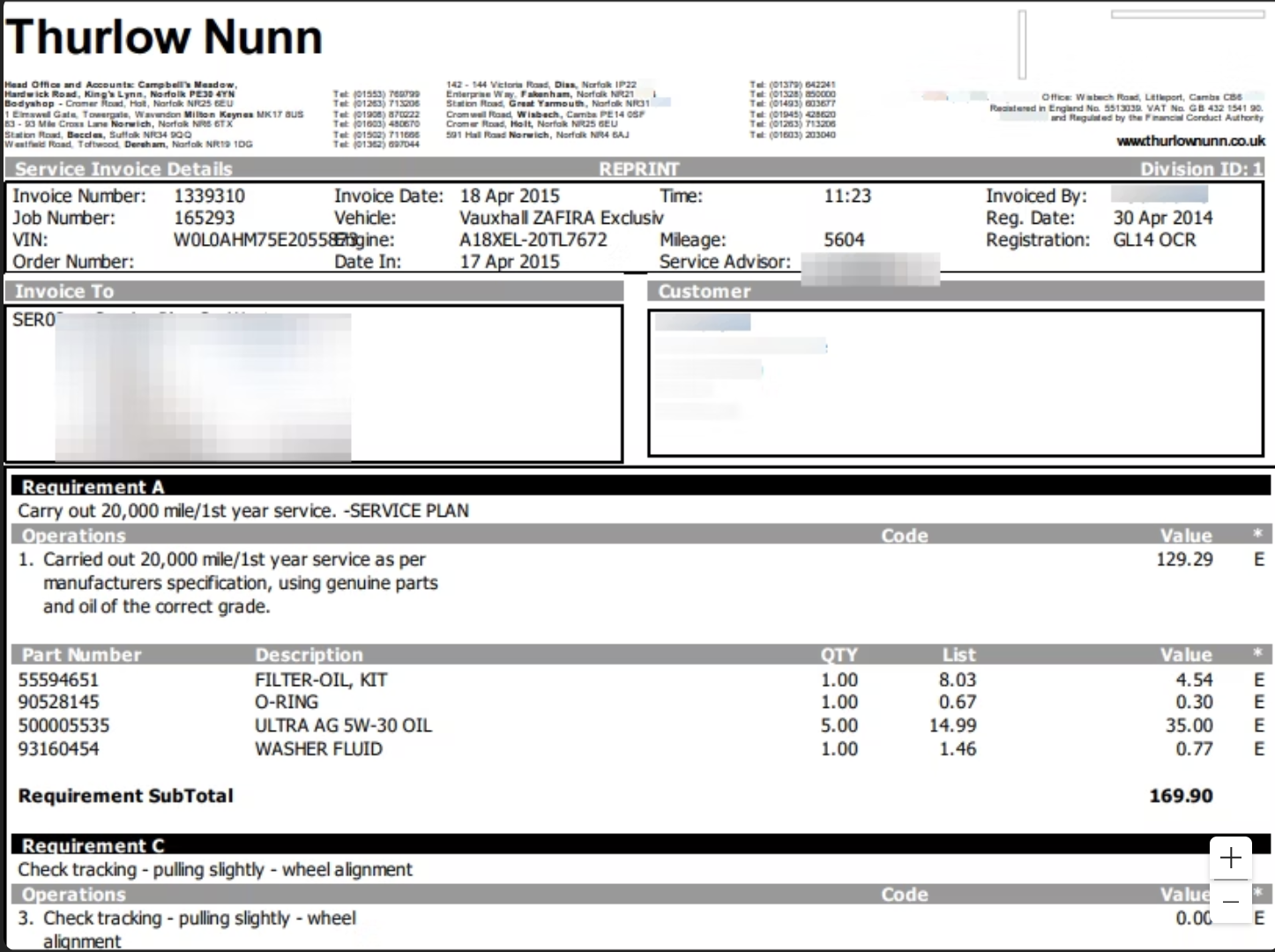The height and width of the screenshot is (952, 1275).
Task: Click value 35.00 in parts table
Action: pos(1189,725)
